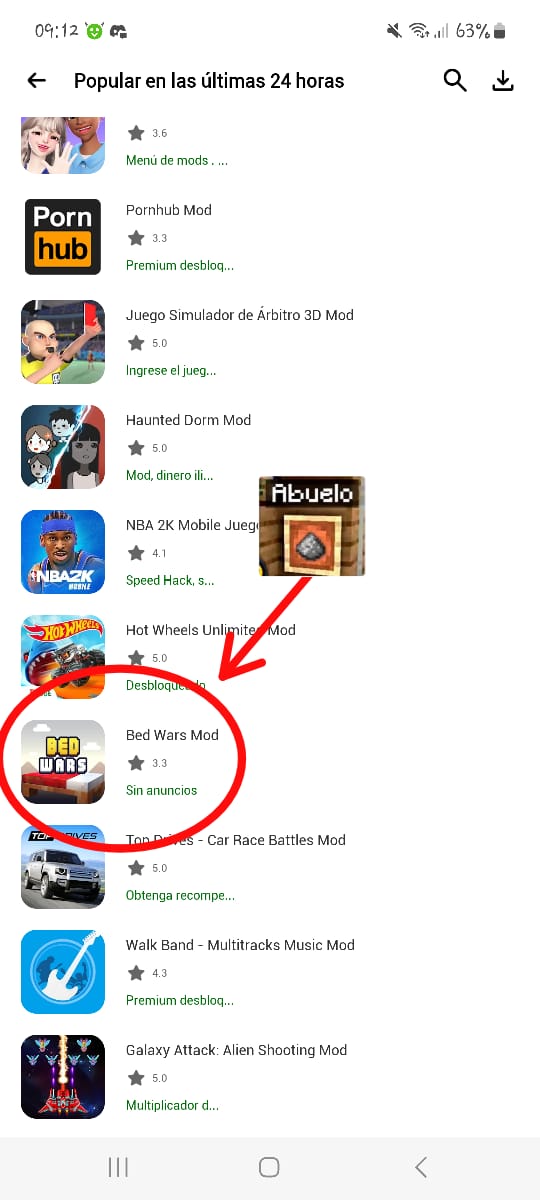The image size is (540, 1200).
Task: Tap the Bed Wars app icon
Action: pyautogui.click(x=63, y=762)
